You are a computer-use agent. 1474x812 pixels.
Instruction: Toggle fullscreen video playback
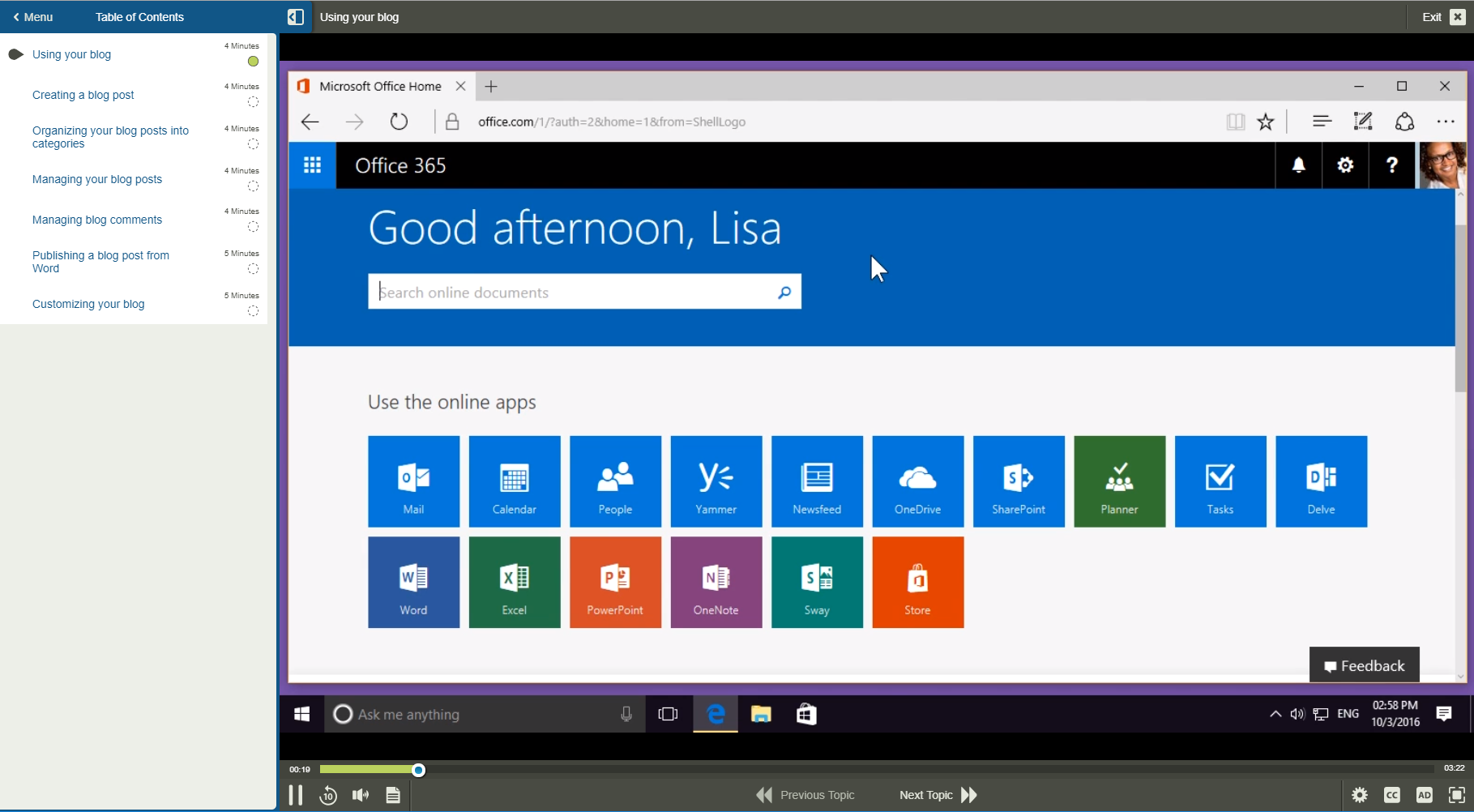[1454, 795]
